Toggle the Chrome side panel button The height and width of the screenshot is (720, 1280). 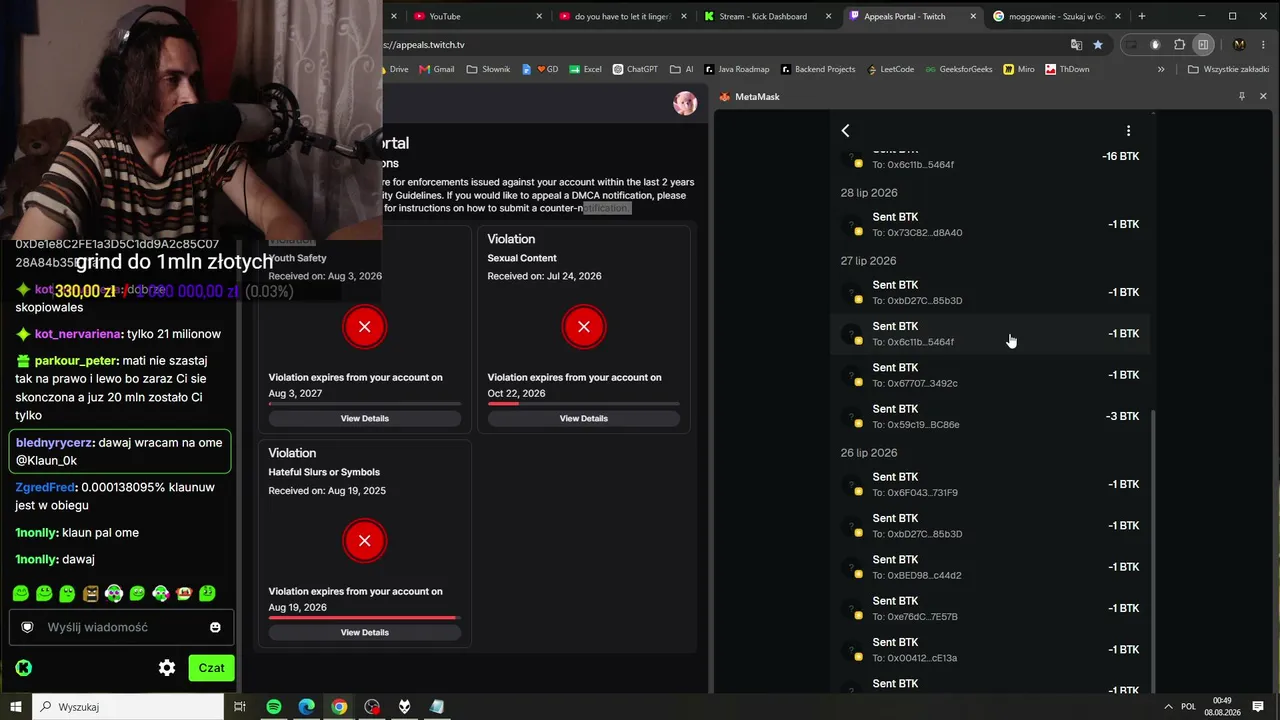click(1204, 45)
